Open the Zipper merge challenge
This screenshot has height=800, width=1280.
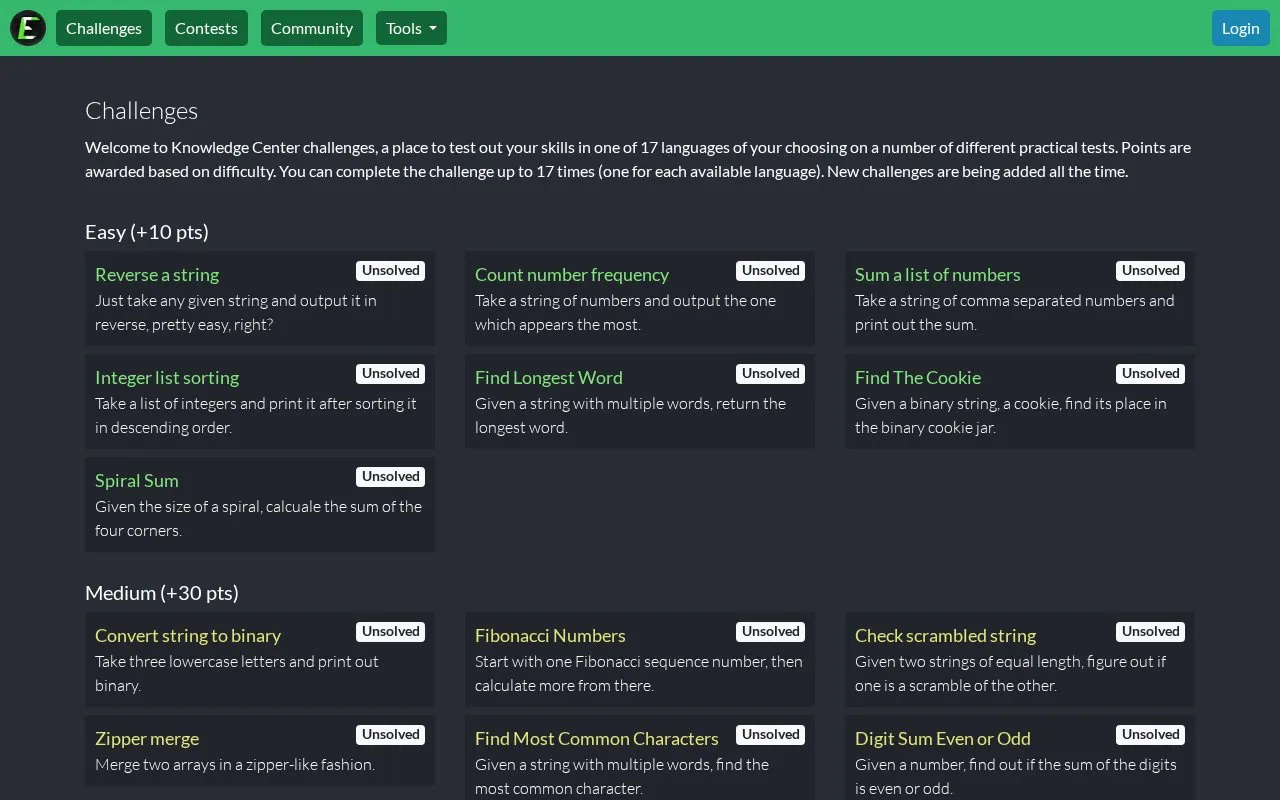(x=147, y=738)
